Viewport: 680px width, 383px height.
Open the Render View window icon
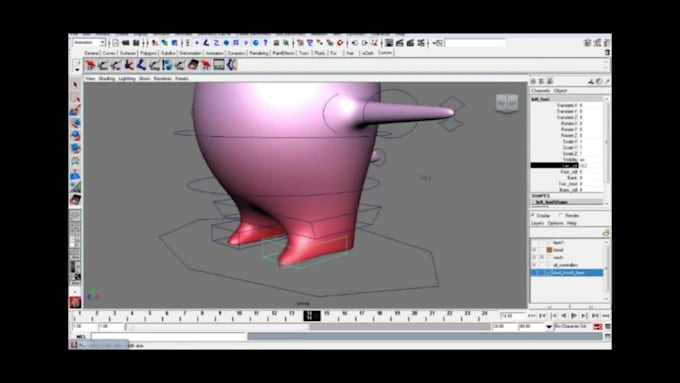point(389,43)
